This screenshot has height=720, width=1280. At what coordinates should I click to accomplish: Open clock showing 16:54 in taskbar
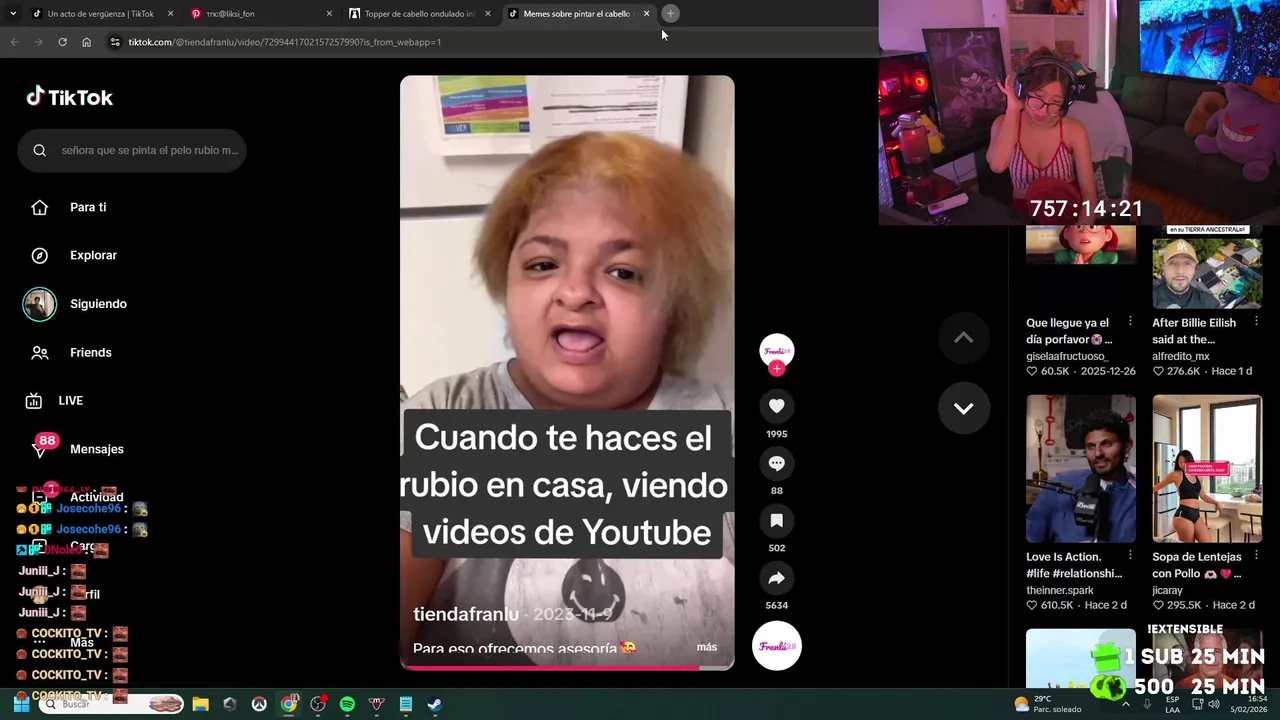coord(1250,704)
